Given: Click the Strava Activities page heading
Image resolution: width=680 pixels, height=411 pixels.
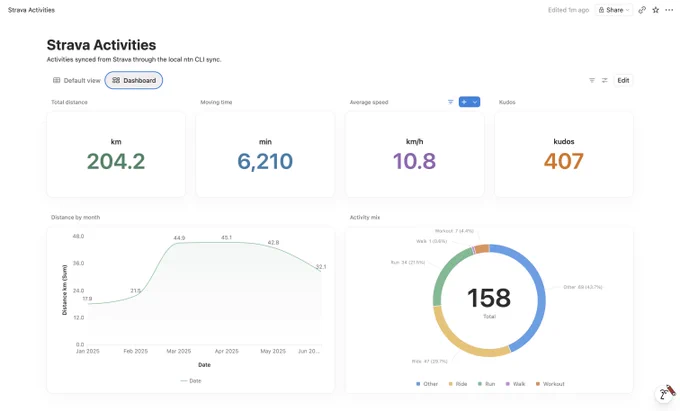Looking at the screenshot, I should coord(101,45).
